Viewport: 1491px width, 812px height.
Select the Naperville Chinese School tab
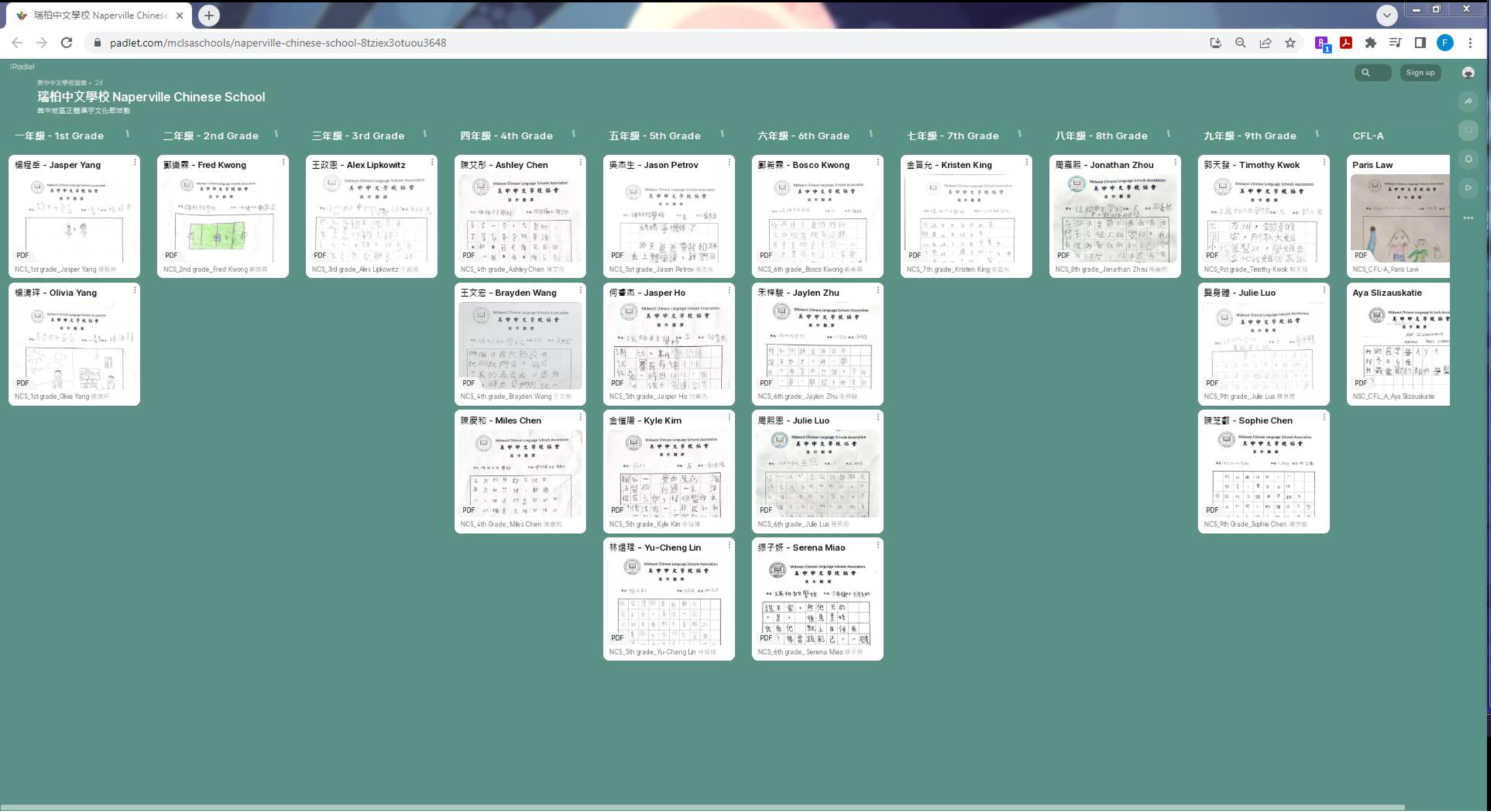tap(100, 15)
